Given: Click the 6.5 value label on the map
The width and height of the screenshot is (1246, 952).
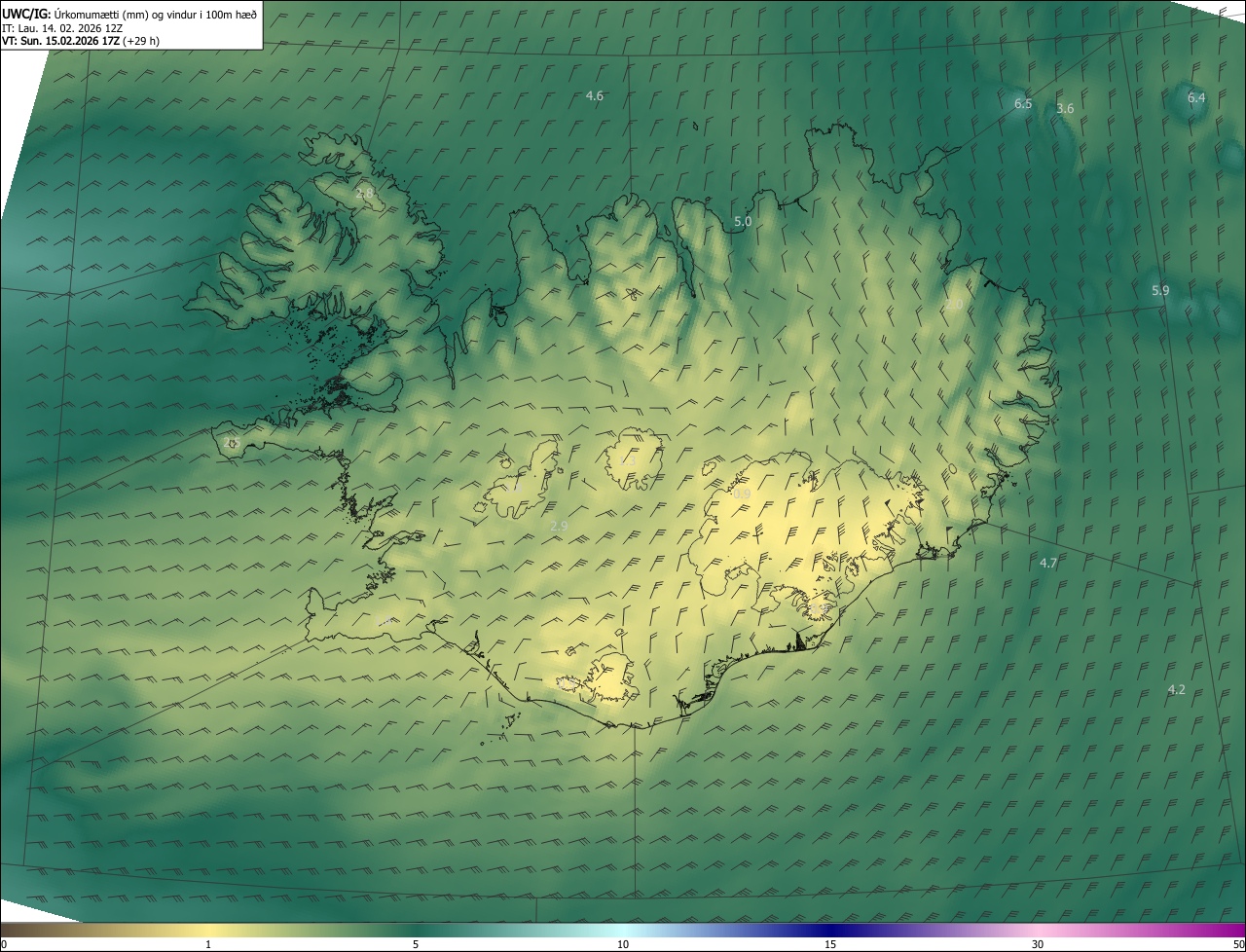Looking at the screenshot, I should pyautogui.click(x=1023, y=103).
